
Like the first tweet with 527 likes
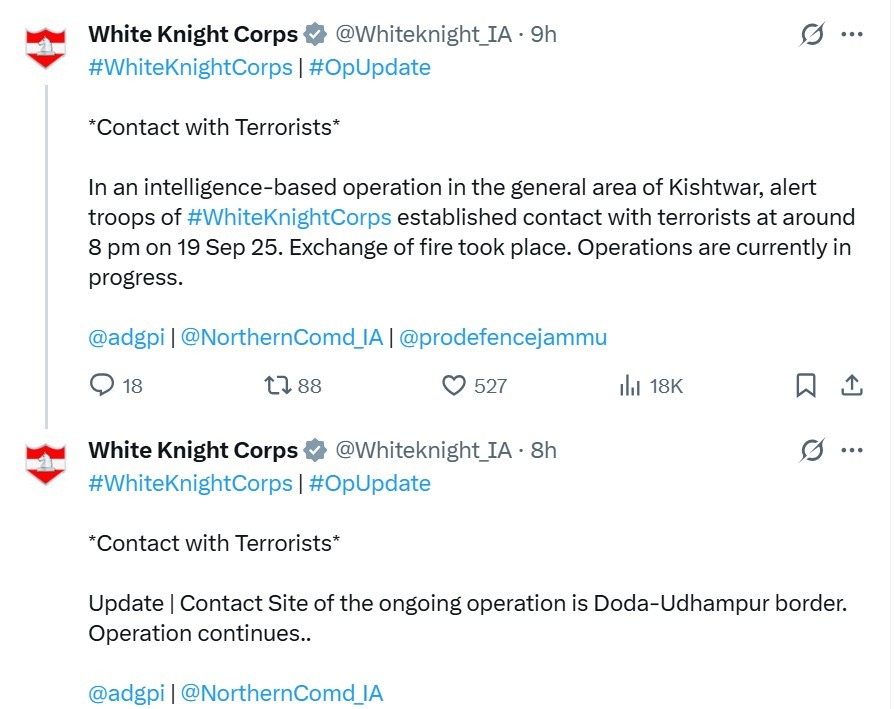pos(455,385)
